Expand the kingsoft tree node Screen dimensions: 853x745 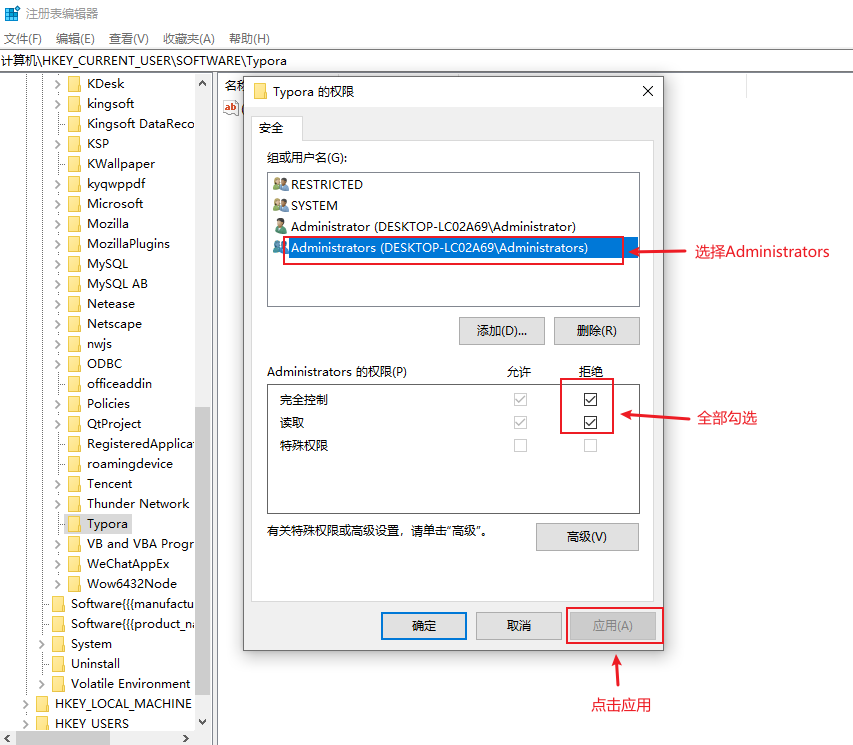coord(58,104)
